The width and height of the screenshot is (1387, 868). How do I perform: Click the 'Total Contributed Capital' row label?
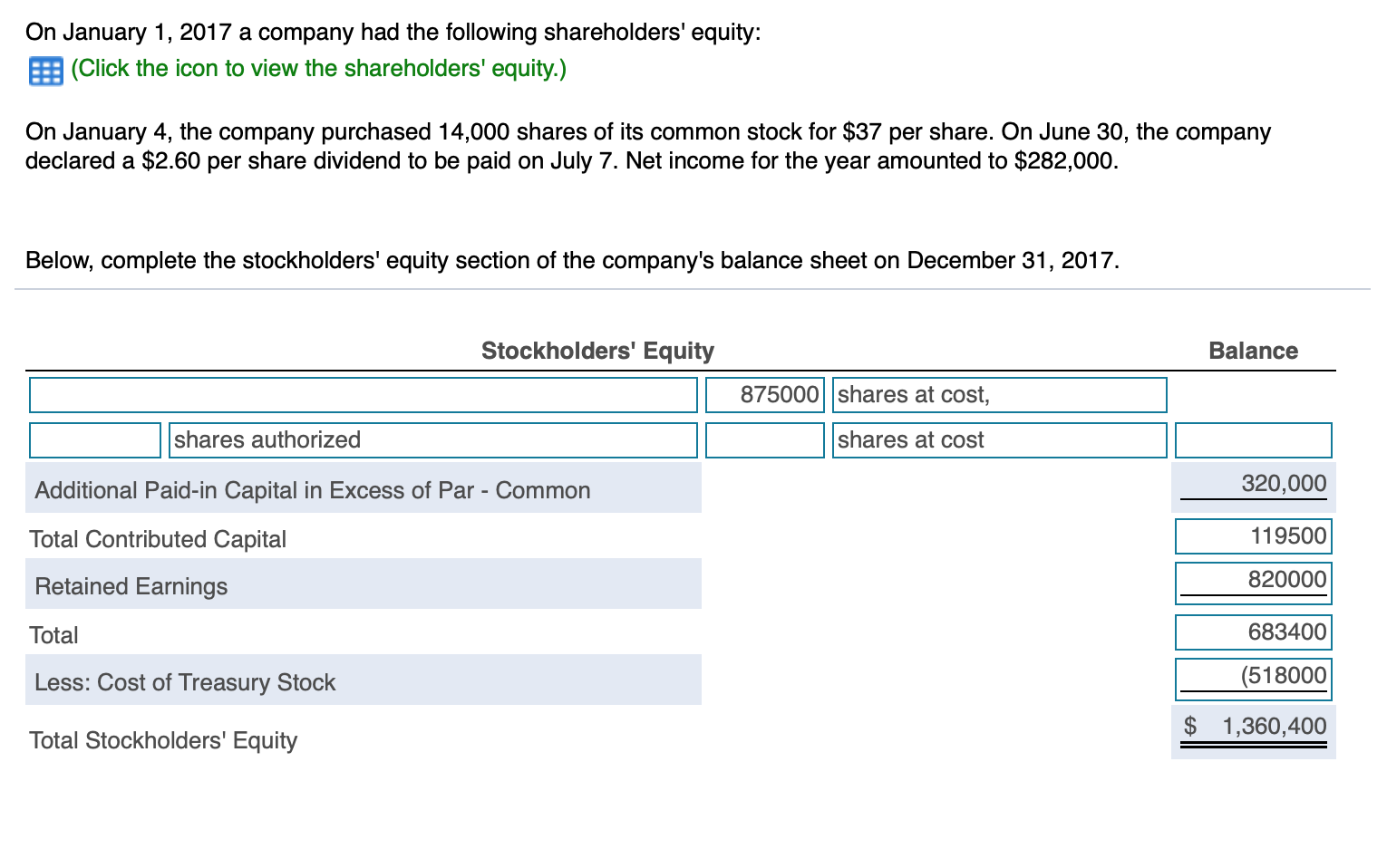pos(158,538)
